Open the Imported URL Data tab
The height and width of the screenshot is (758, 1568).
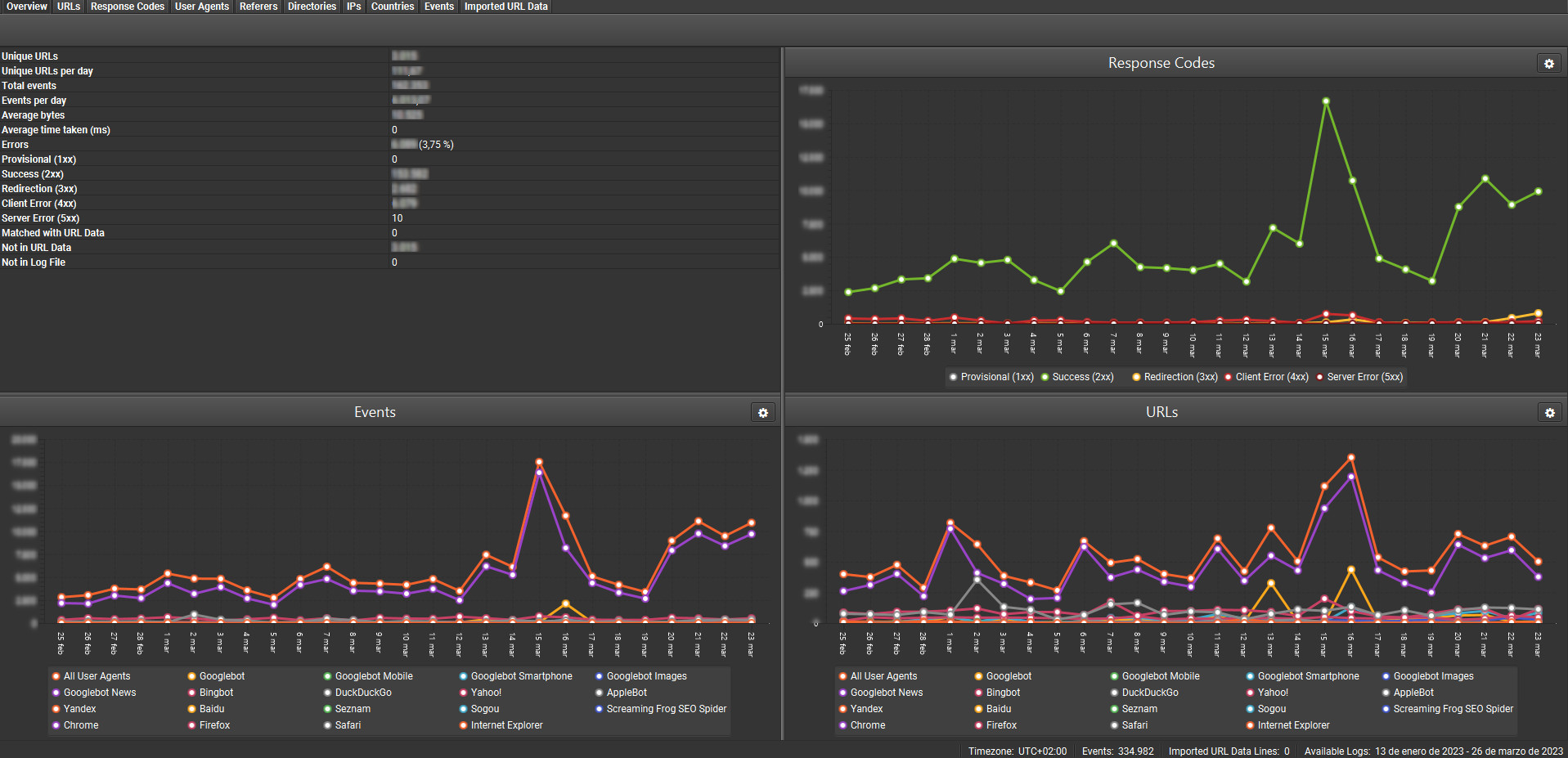click(x=505, y=7)
